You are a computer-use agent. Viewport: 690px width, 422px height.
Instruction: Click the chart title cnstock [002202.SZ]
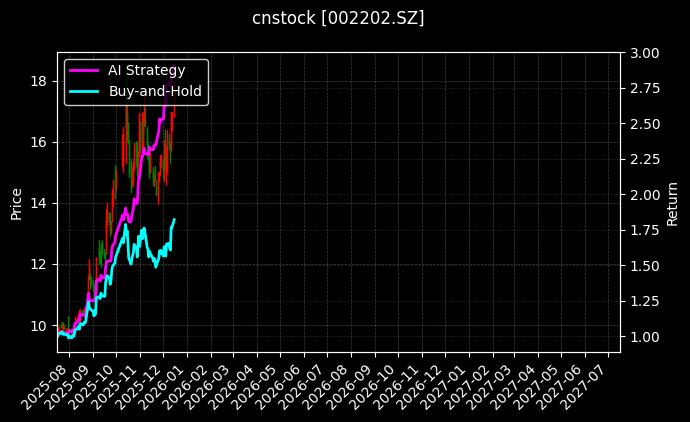[x=345, y=18]
